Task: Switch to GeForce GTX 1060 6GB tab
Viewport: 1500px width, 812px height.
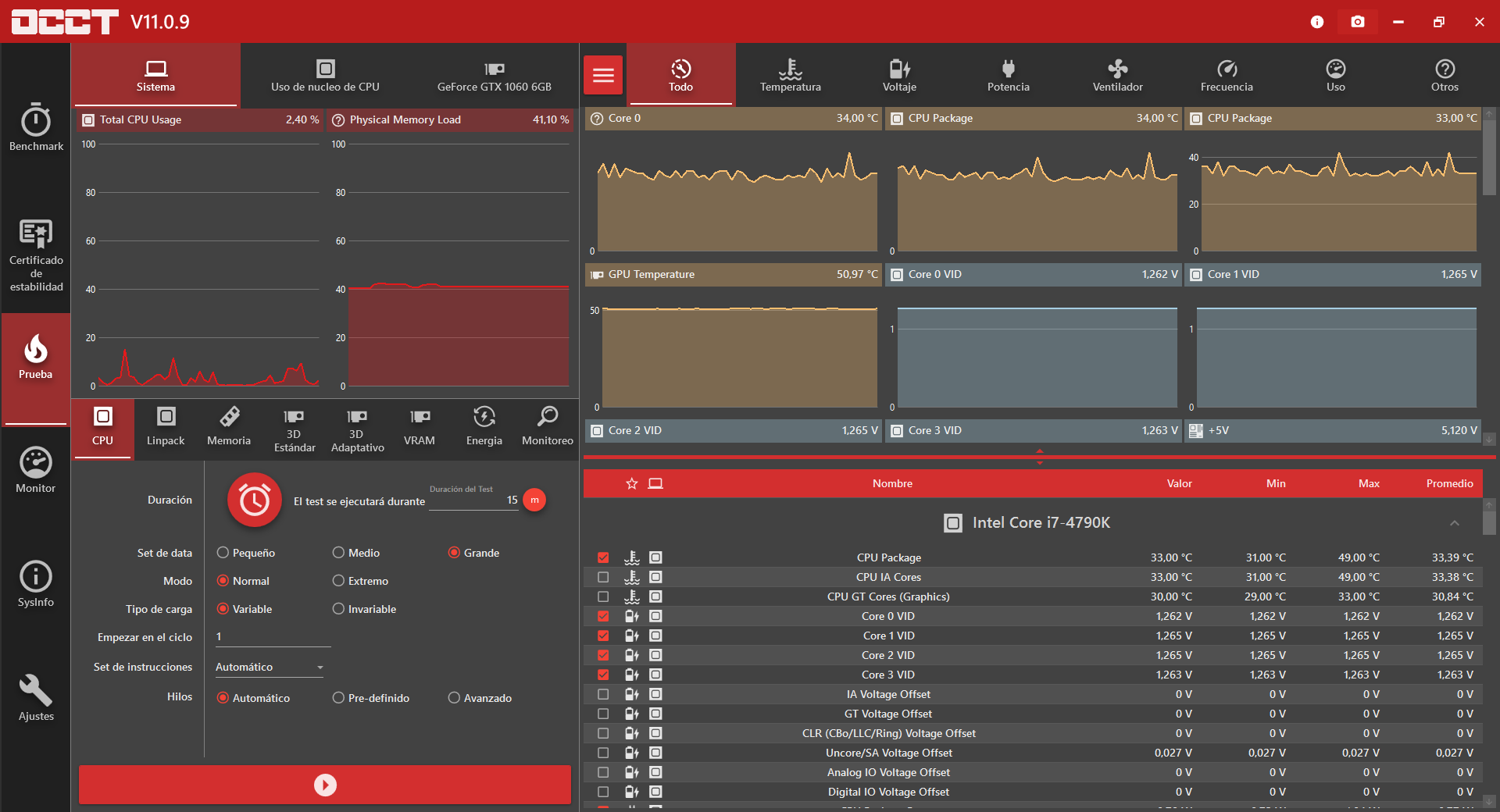Action: point(494,75)
